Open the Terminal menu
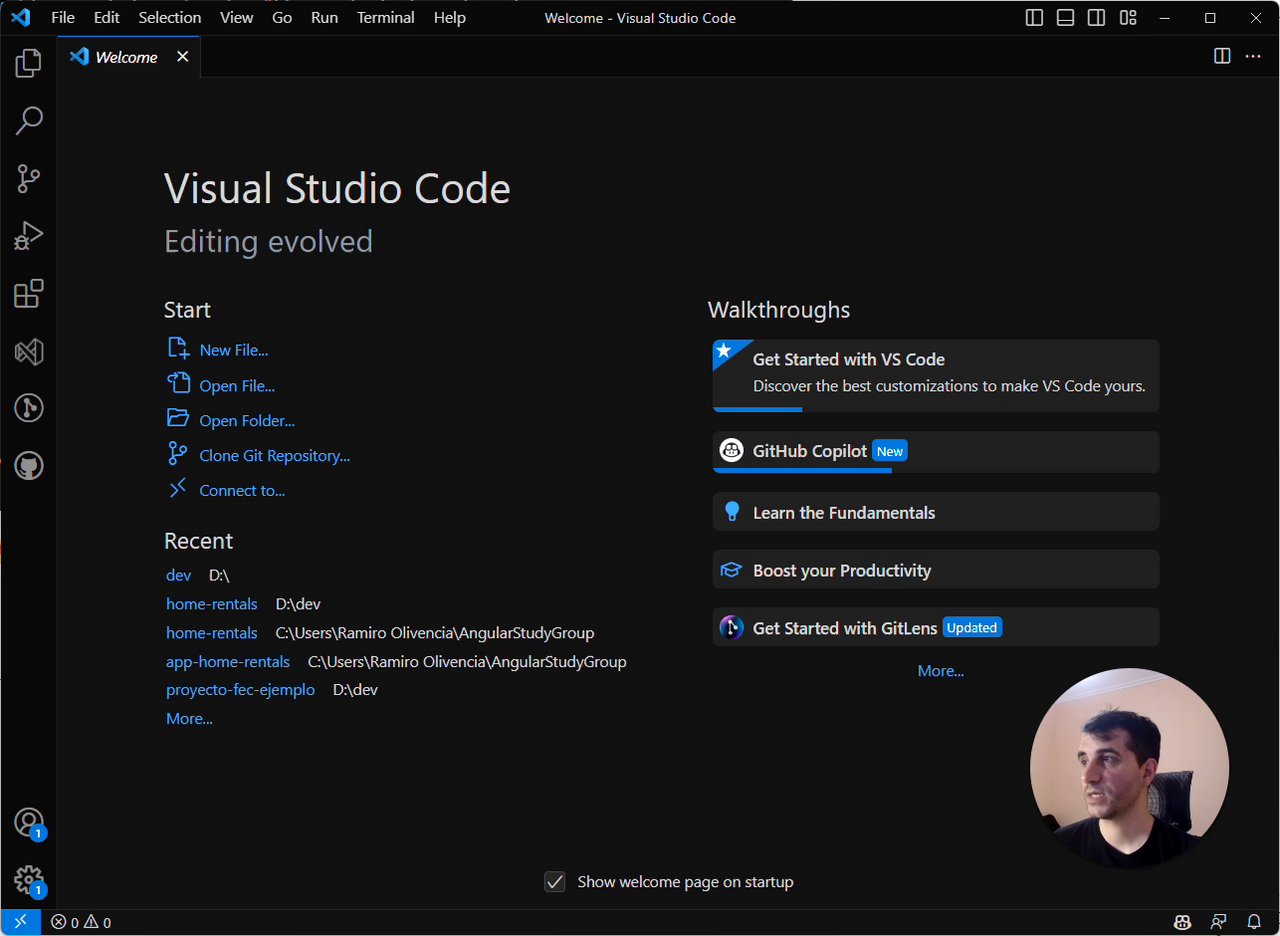 tap(386, 18)
